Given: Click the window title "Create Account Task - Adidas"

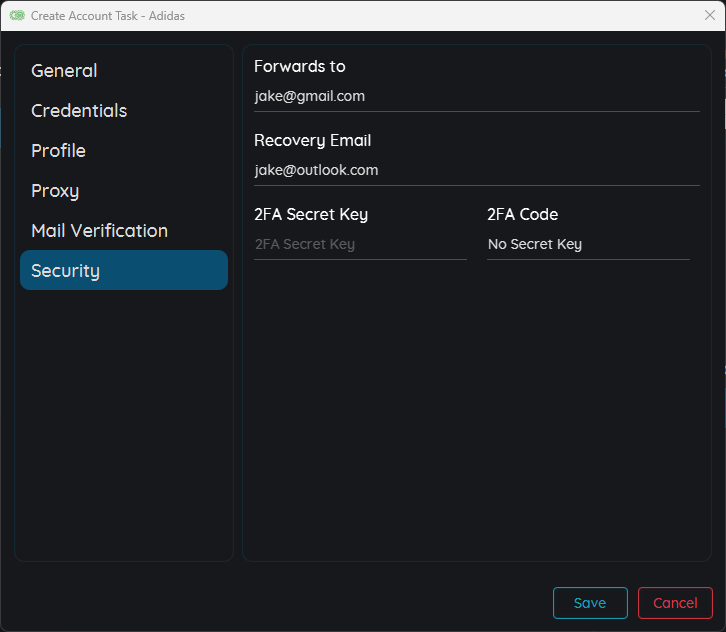Looking at the screenshot, I should coord(108,16).
